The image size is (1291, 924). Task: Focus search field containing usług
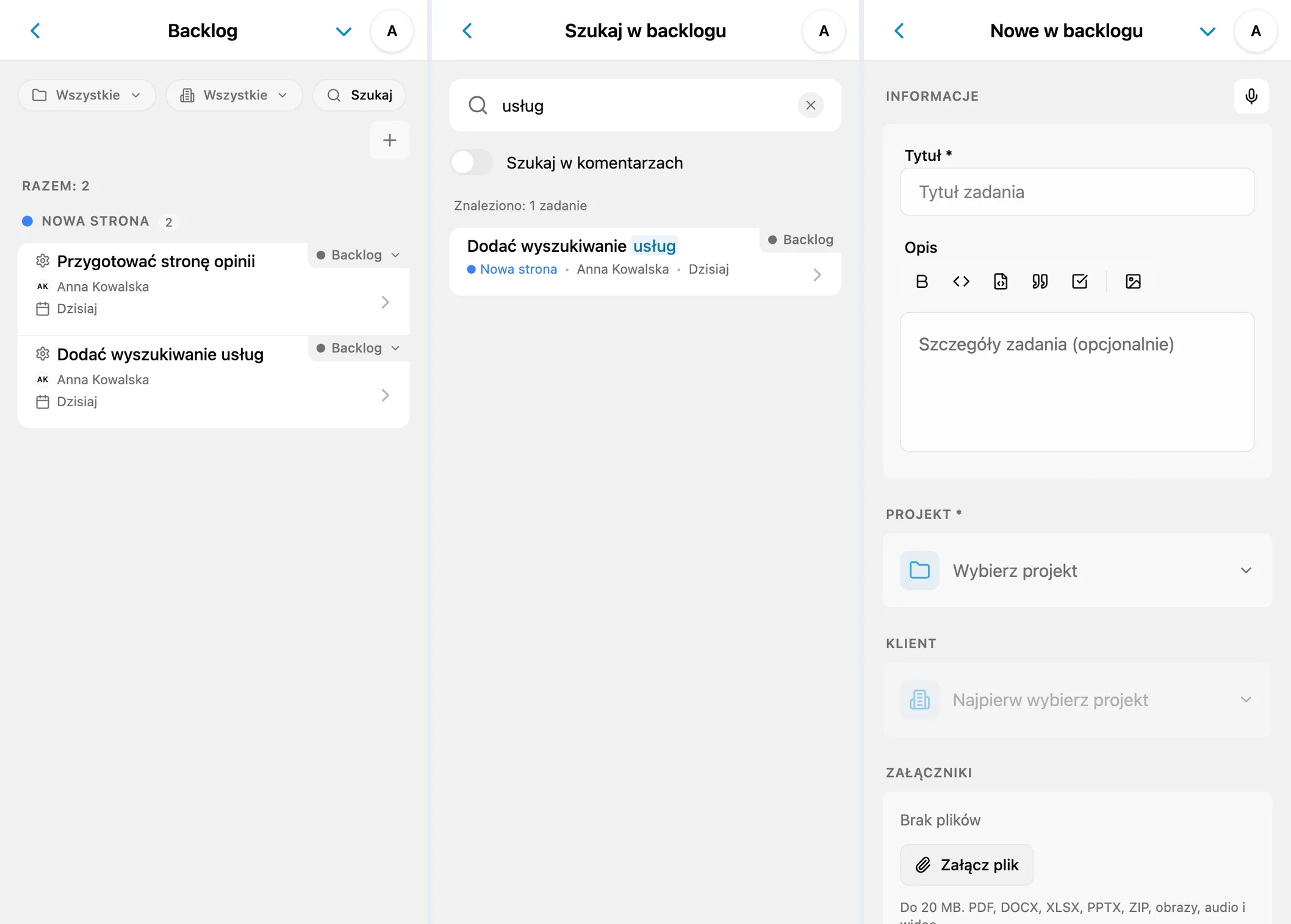point(645,106)
